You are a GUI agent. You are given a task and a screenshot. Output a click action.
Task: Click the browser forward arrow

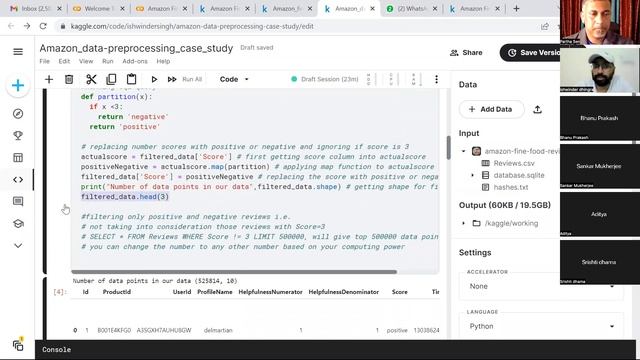click(27, 26)
